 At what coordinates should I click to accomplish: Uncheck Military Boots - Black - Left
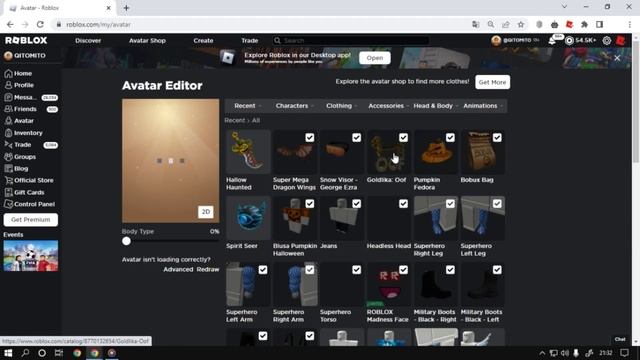pyautogui.click(x=497, y=270)
